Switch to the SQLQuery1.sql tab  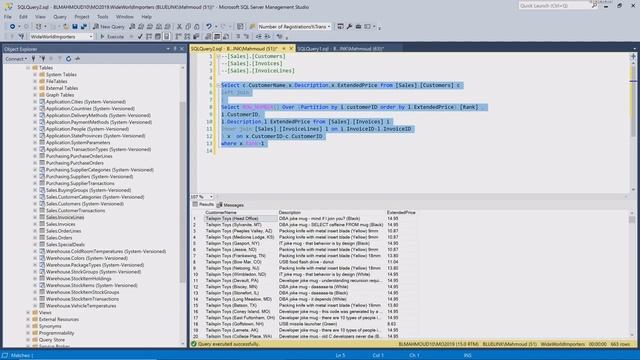point(340,49)
